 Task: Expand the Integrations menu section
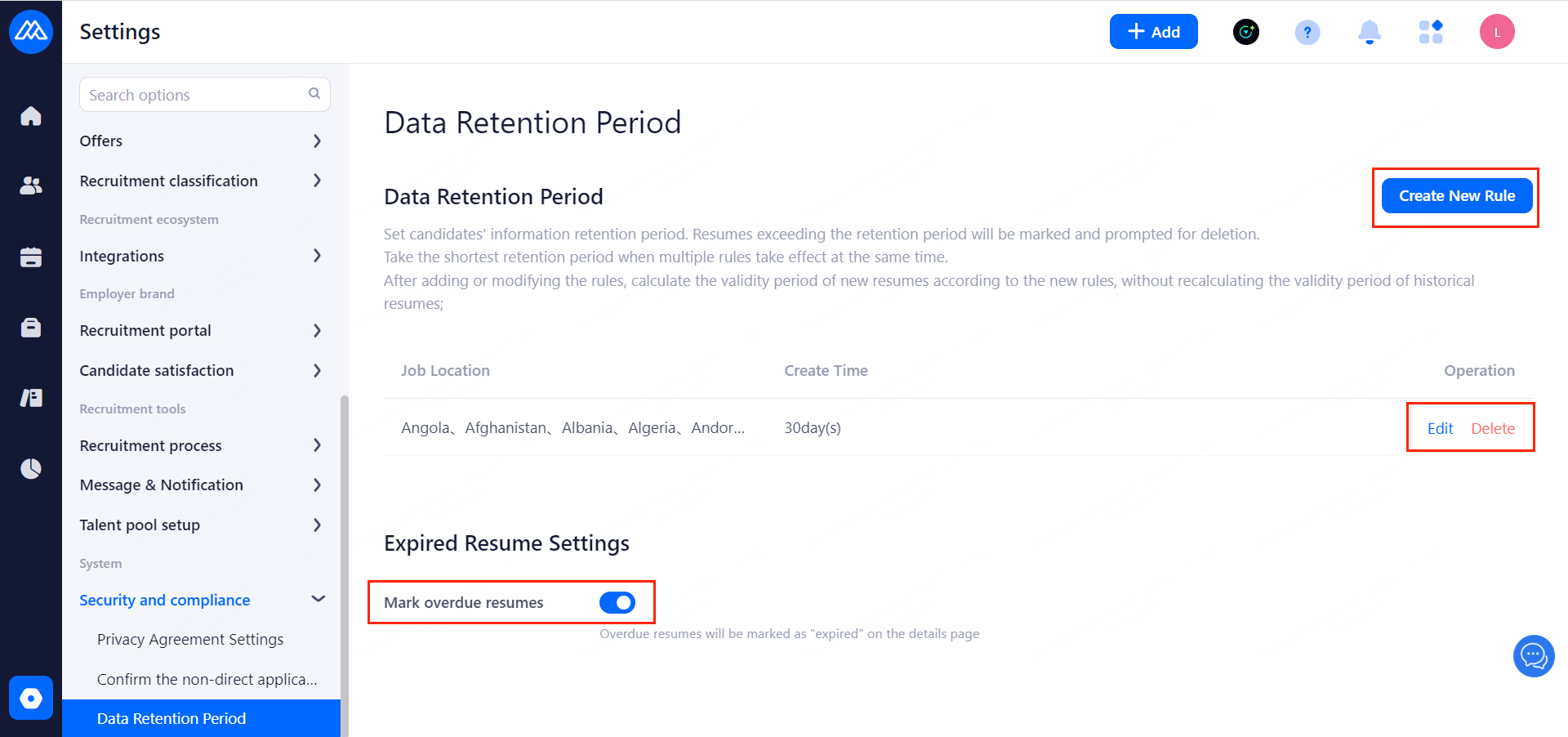pos(201,256)
